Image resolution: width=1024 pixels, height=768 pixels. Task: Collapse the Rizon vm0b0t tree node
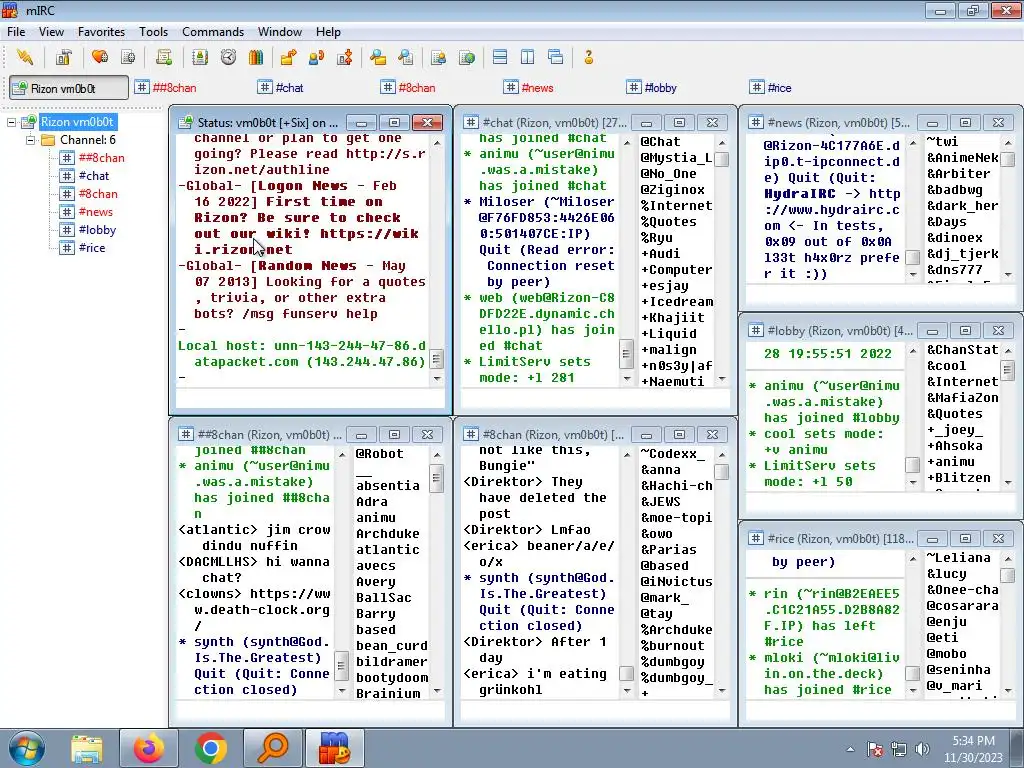tap(11, 122)
